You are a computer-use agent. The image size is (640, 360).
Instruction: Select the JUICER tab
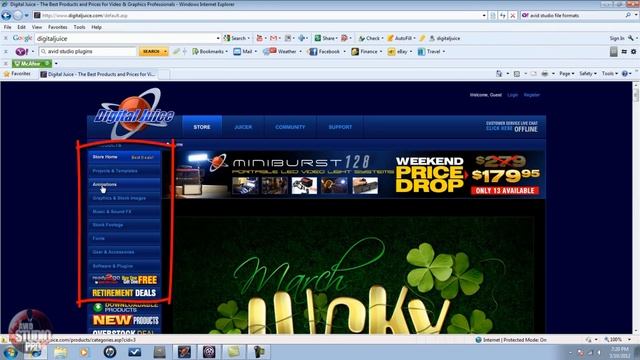[x=243, y=127]
